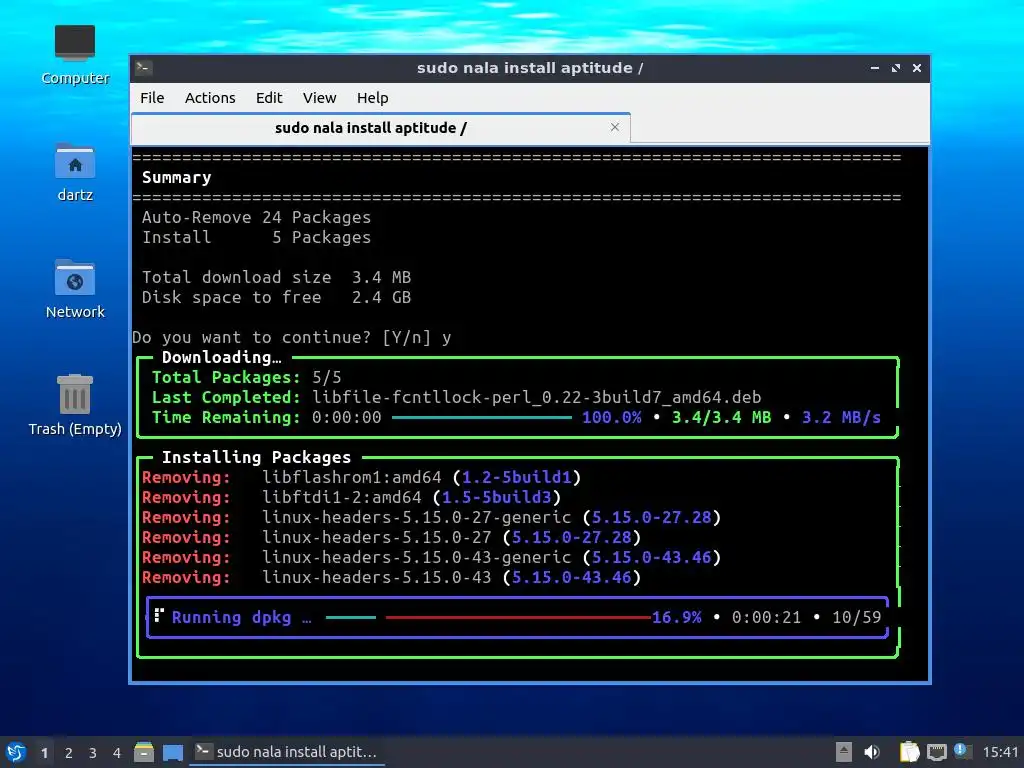1024x768 pixels.
Task: Click the 'Installing Packages' heading
Action: (256, 457)
